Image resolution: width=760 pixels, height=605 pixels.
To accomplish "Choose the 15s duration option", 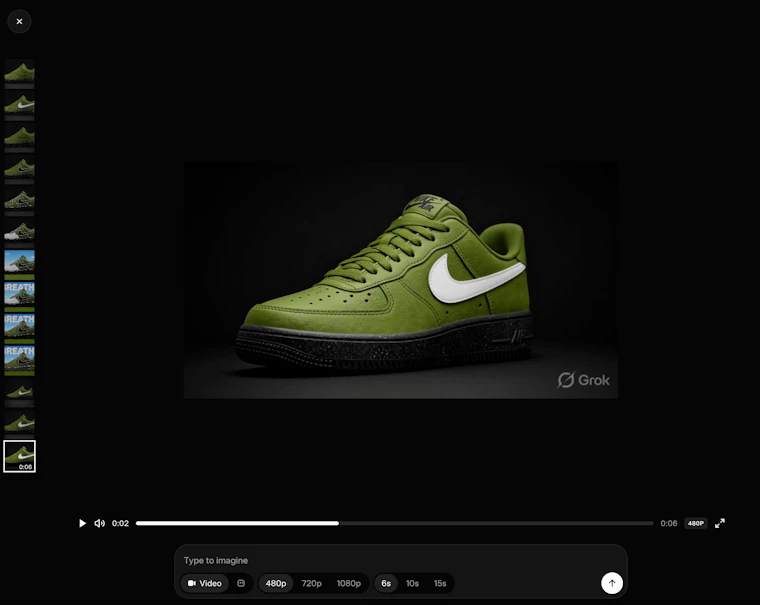I will (440, 583).
